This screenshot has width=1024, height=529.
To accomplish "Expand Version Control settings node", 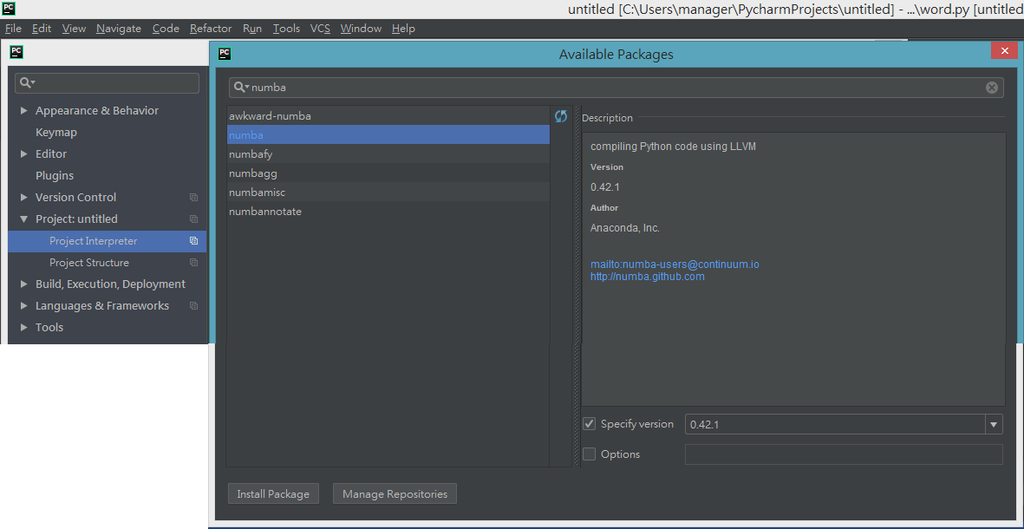I will pyautogui.click(x=24, y=197).
